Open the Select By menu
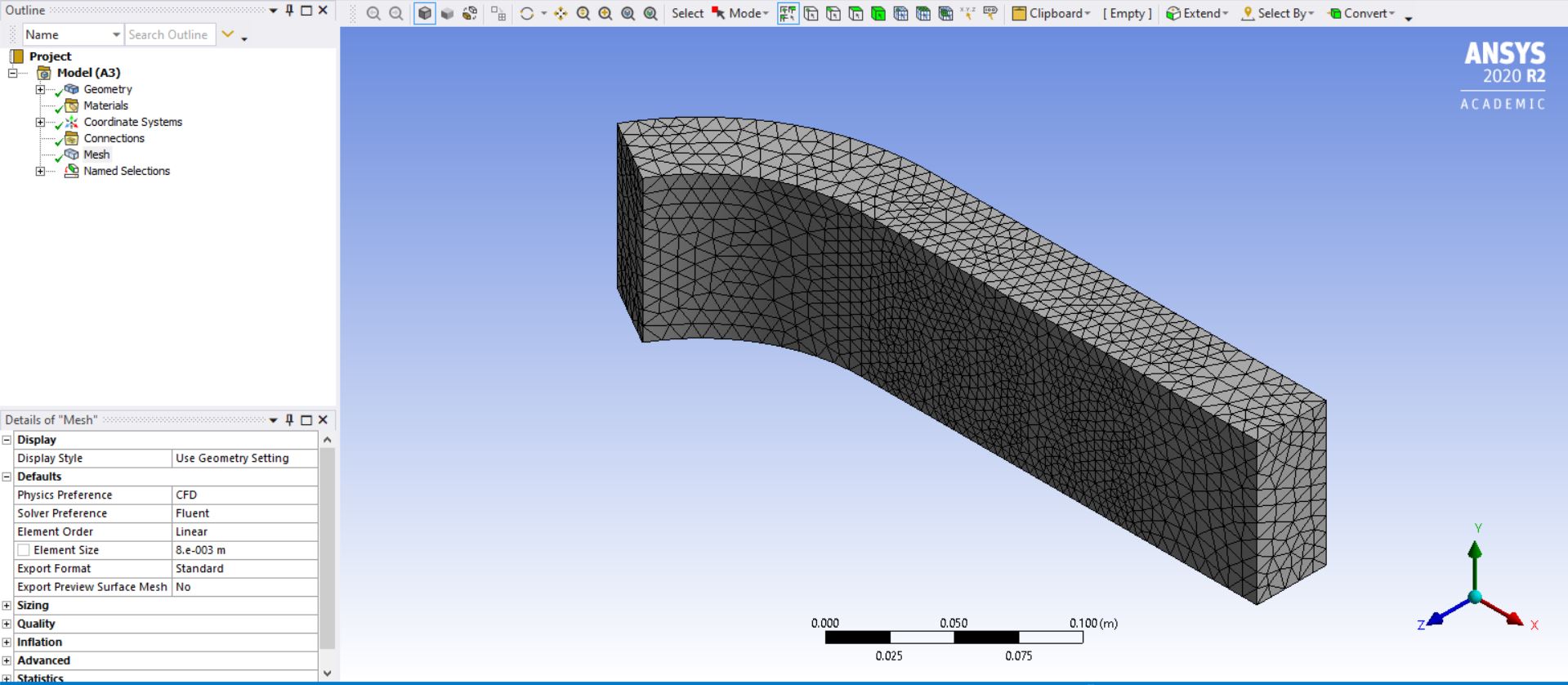The height and width of the screenshot is (685, 1568). coord(1278,13)
